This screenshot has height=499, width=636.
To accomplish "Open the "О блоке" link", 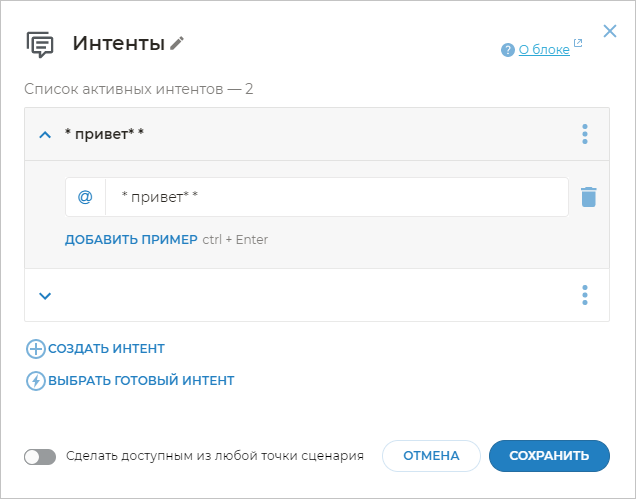I will (543, 50).
